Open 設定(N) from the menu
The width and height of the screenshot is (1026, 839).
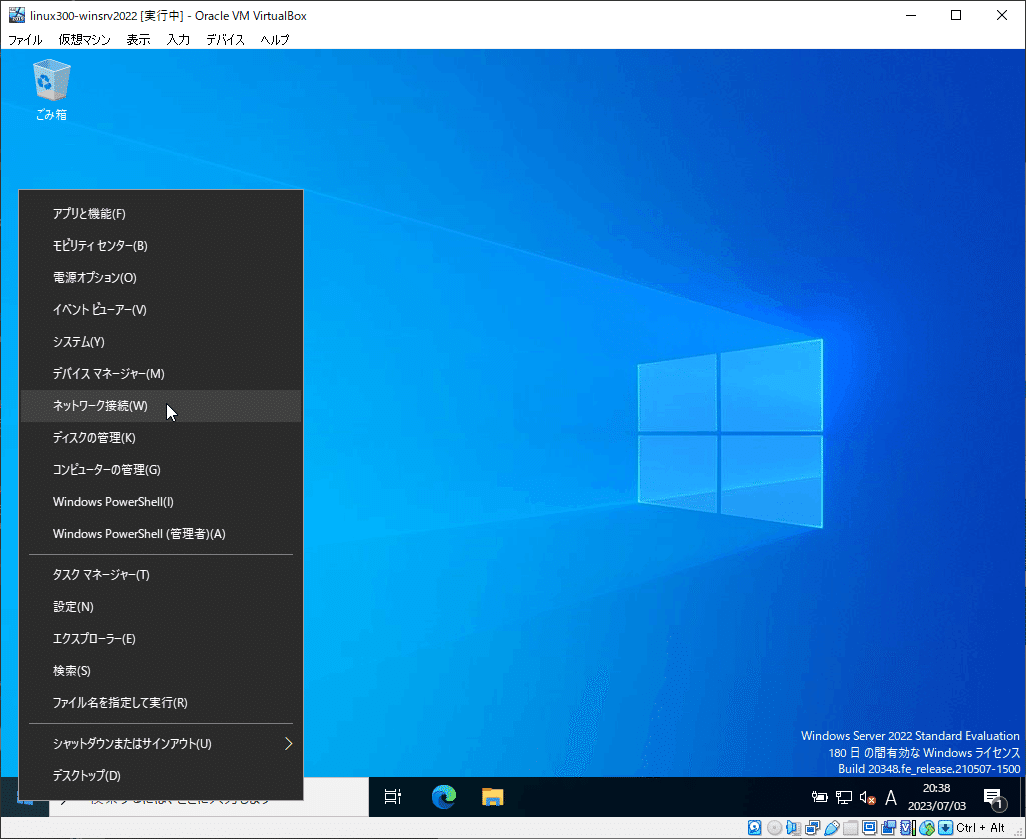[161, 607]
